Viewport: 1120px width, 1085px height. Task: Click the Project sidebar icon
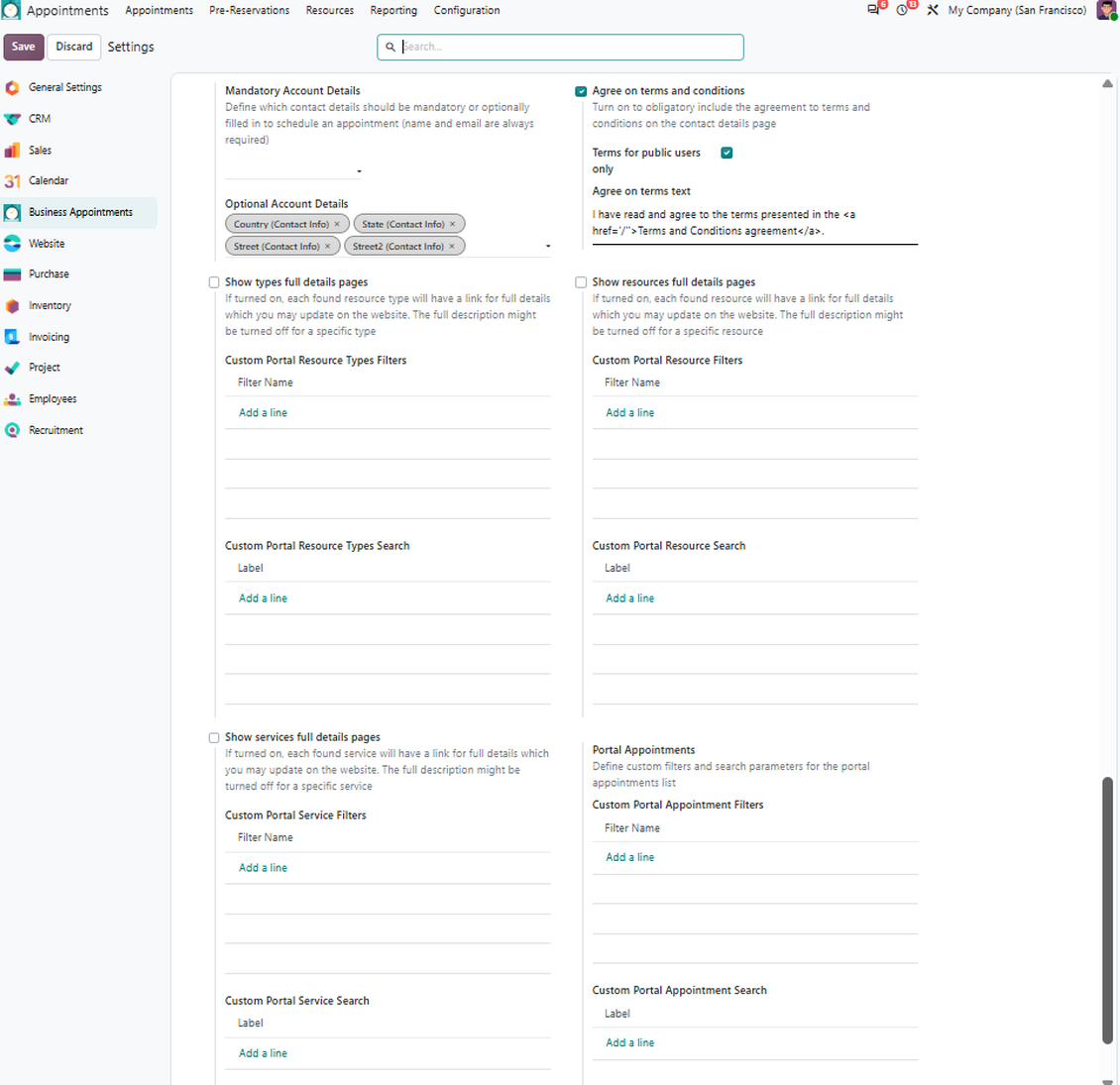pyautogui.click(x=12, y=368)
